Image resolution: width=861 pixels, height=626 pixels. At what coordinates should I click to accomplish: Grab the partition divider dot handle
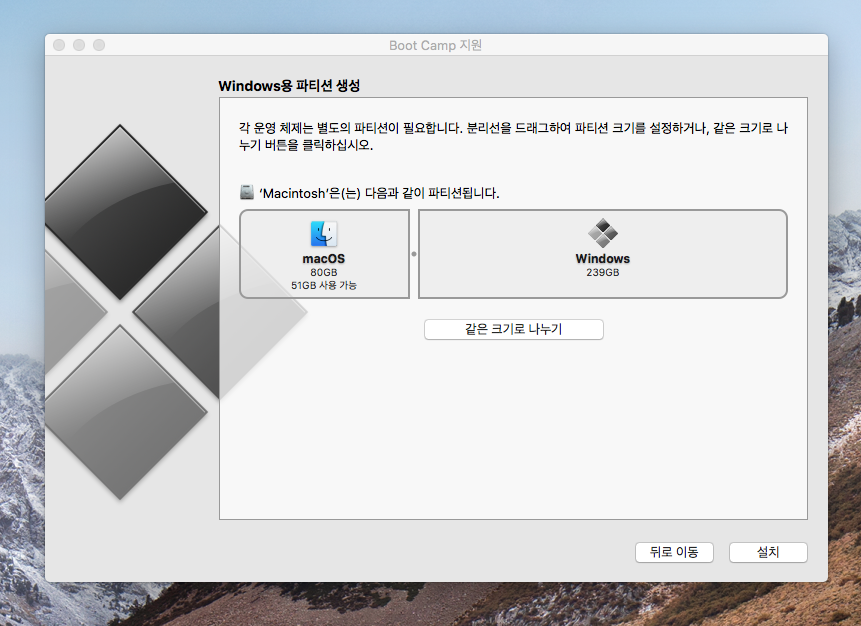coord(414,254)
